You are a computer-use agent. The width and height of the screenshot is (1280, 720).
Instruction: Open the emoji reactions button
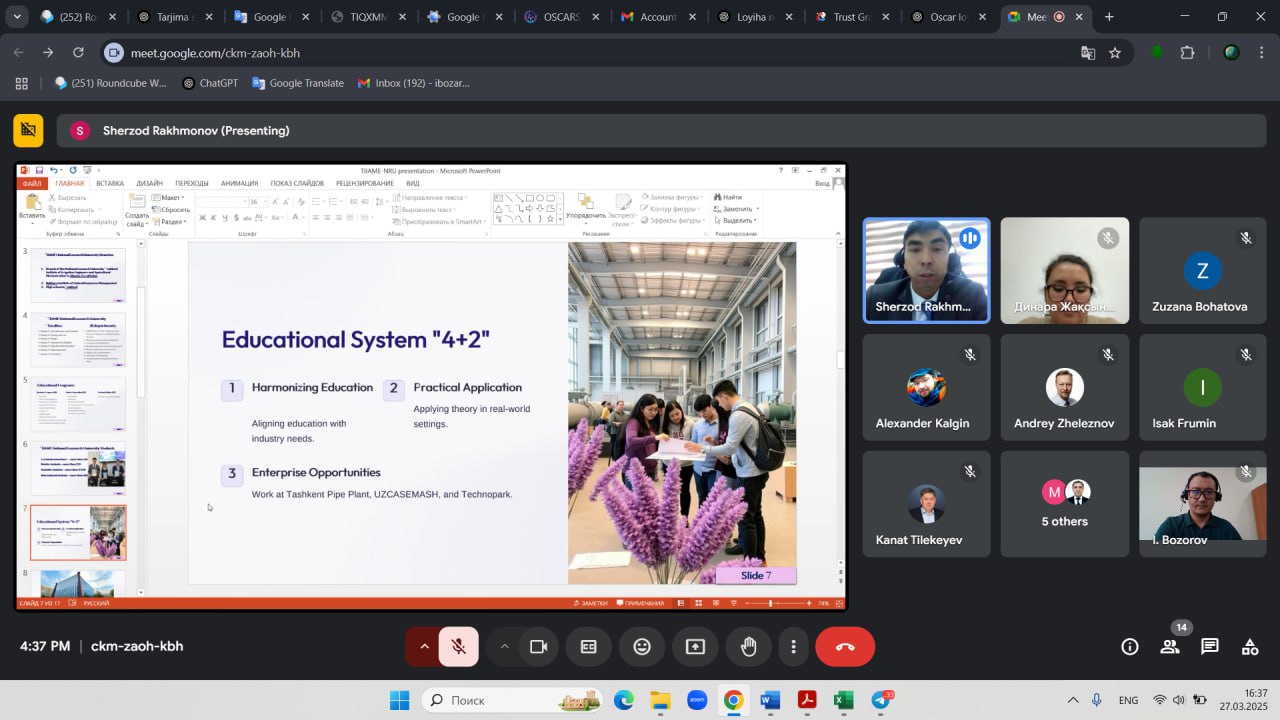642,647
